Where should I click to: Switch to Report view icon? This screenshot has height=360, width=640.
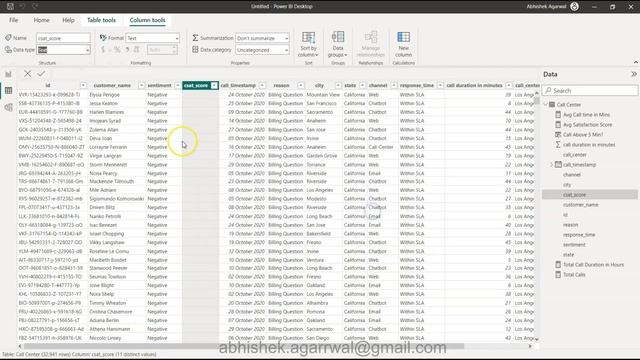(9, 74)
